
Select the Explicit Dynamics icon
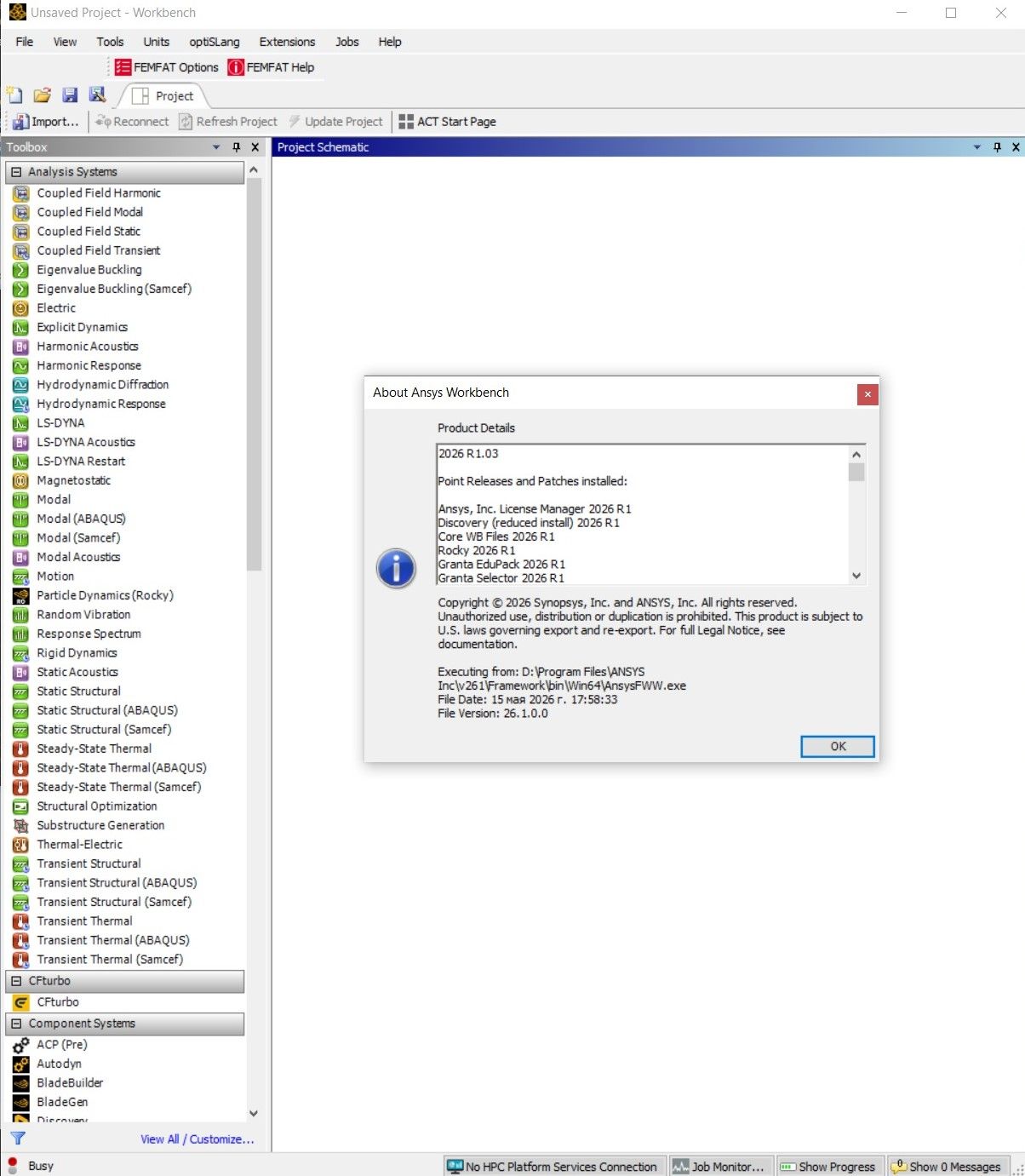pyautogui.click(x=21, y=327)
